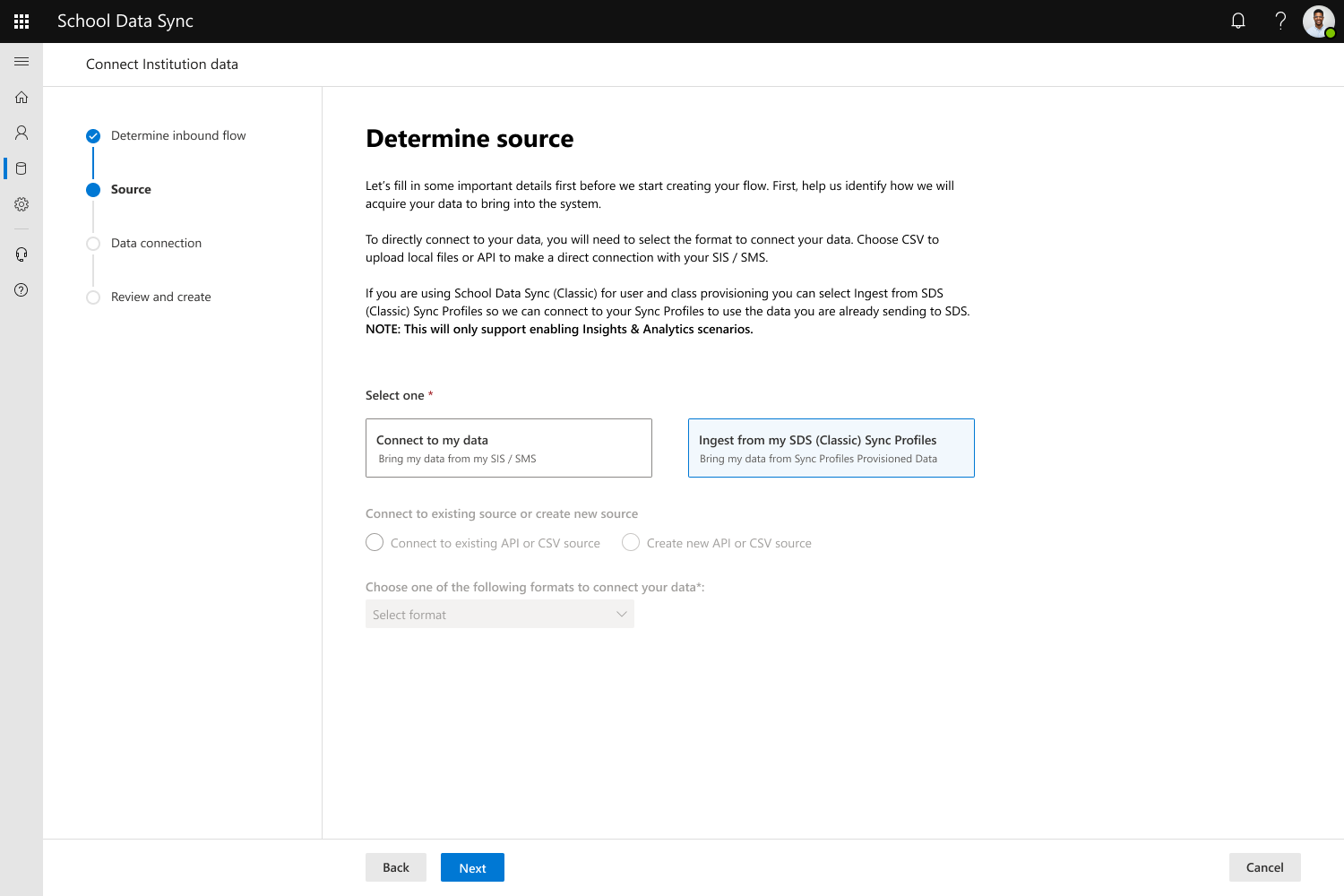Click the checkmark icon of the completed step
The height and width of the screenshot is (896, 1344).
coord(93,136)
